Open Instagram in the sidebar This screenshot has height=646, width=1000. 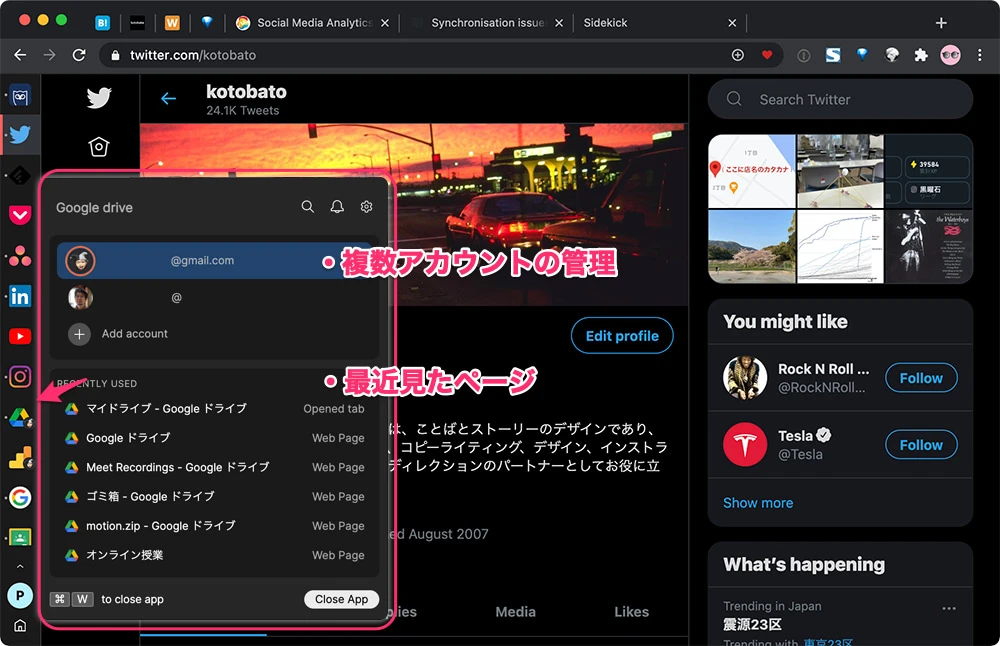point(20,376)
